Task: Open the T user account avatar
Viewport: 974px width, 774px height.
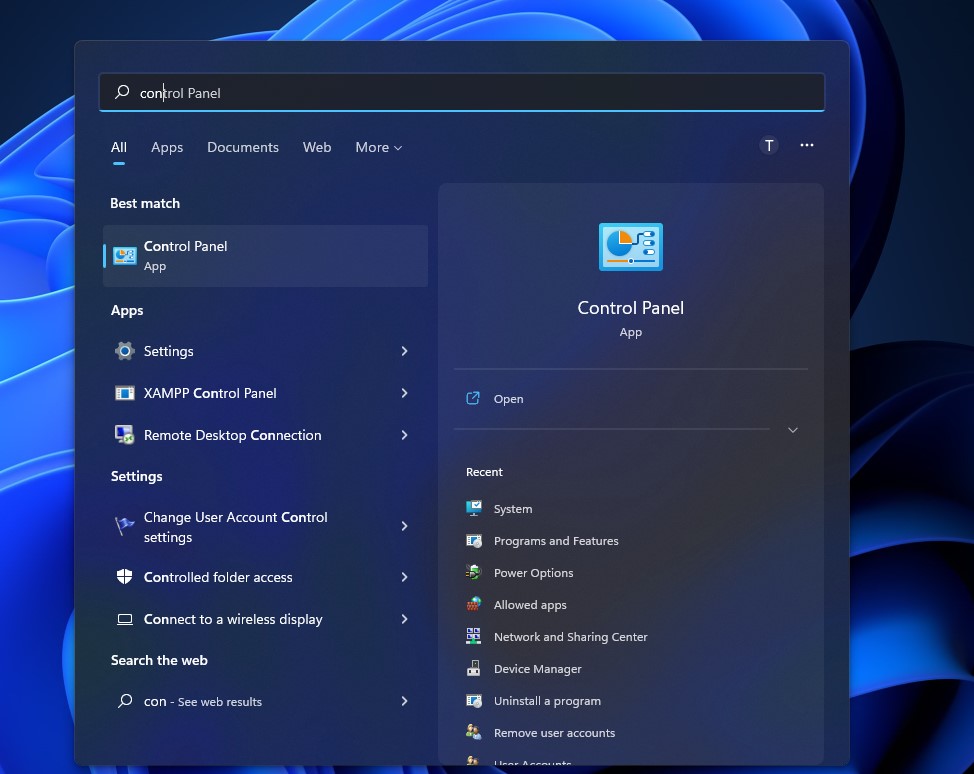Action: [768, 145]
